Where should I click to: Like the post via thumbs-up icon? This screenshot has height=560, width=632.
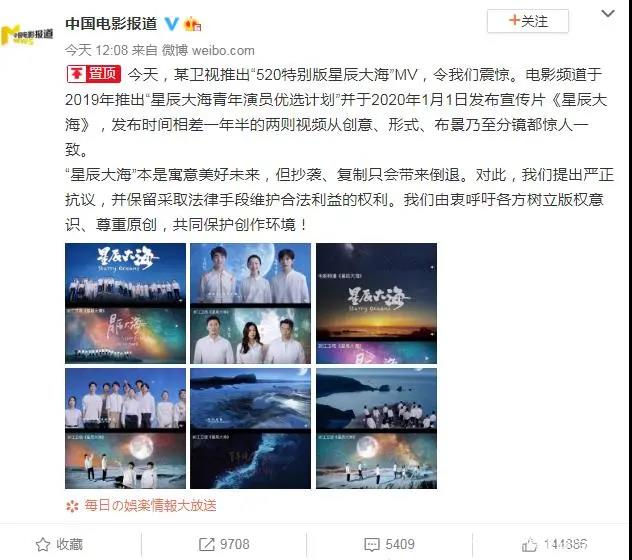coord(529,545)
